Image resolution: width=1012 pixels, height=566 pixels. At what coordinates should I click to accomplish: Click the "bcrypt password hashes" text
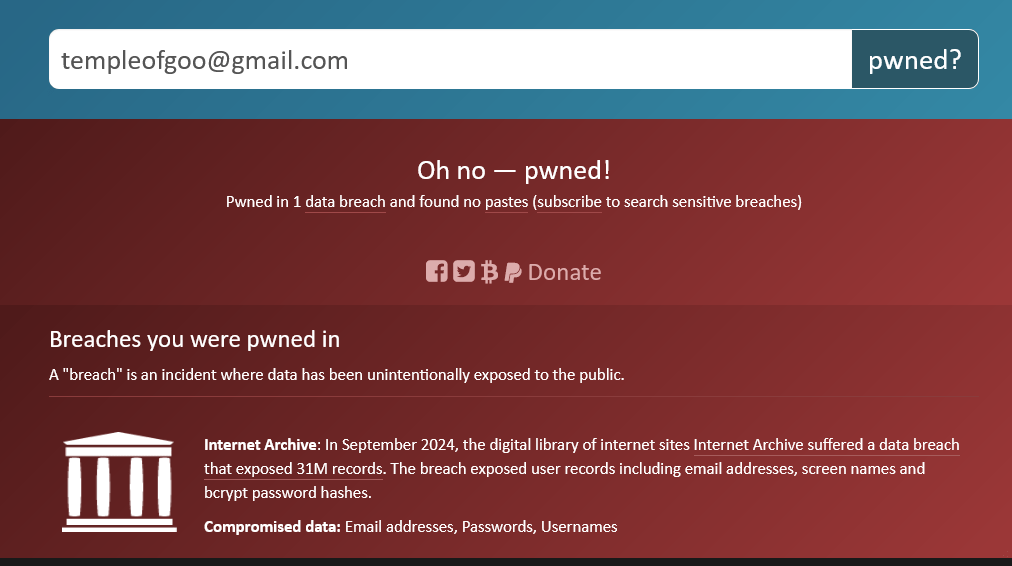[286, 493]
